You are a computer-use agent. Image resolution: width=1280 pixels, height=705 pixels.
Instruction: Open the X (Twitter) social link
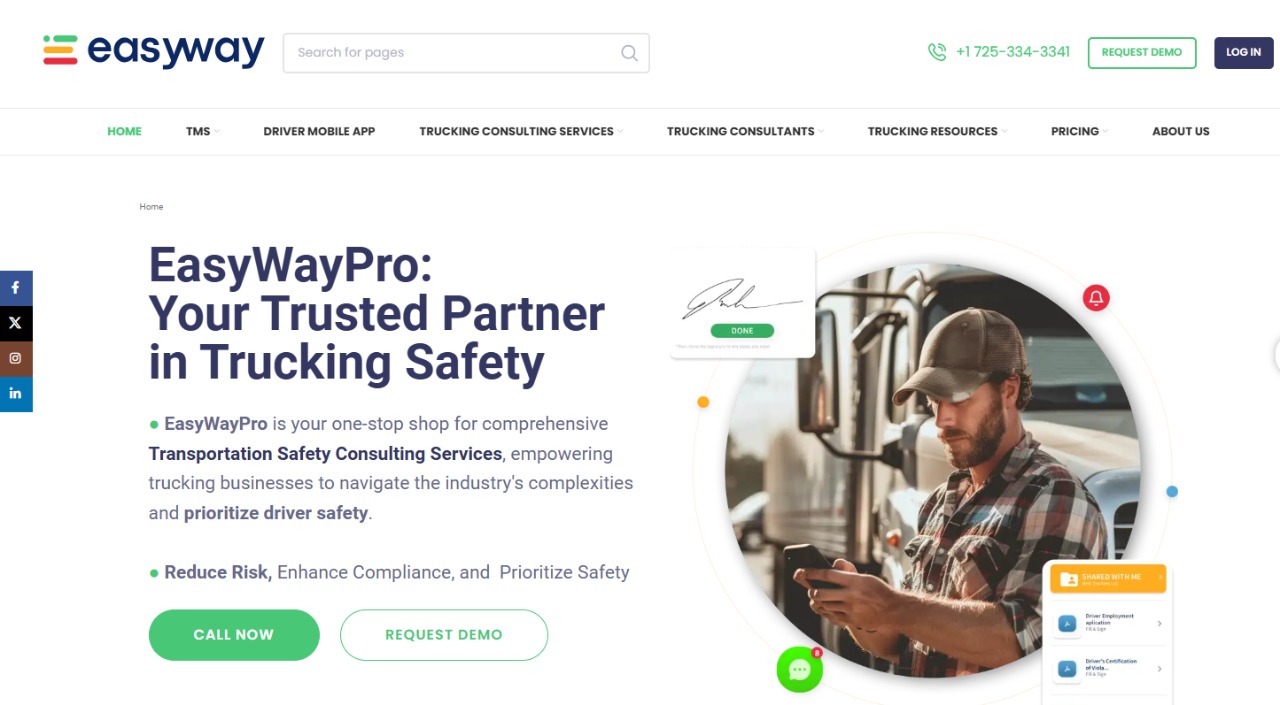16,323
